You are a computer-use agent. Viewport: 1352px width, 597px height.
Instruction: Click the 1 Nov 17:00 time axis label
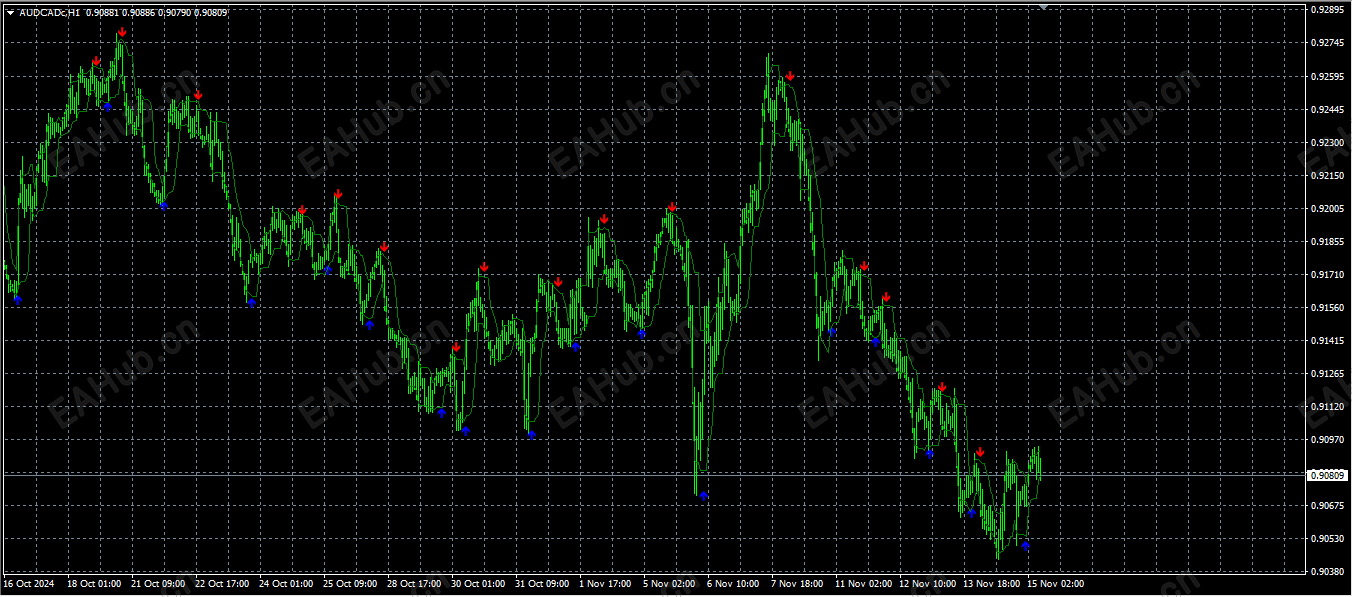click(x=606, y=583)
